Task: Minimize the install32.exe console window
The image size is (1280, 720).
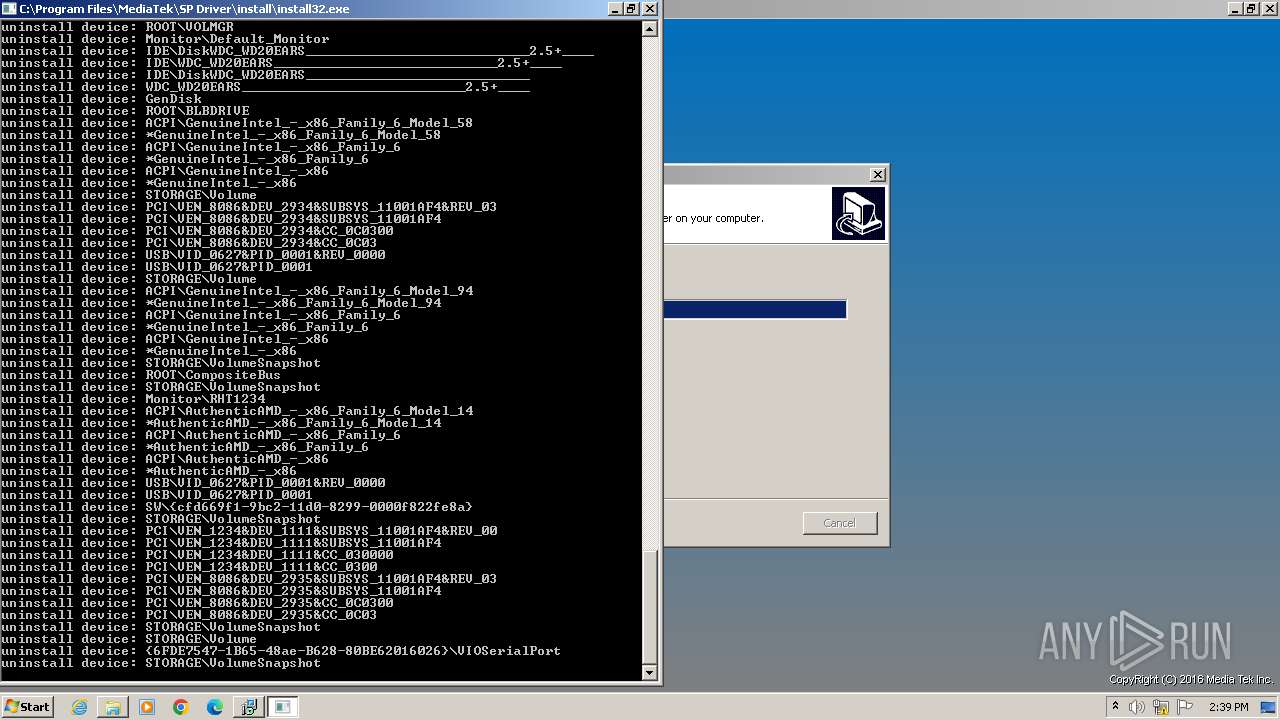Action: tap(615, 8)
